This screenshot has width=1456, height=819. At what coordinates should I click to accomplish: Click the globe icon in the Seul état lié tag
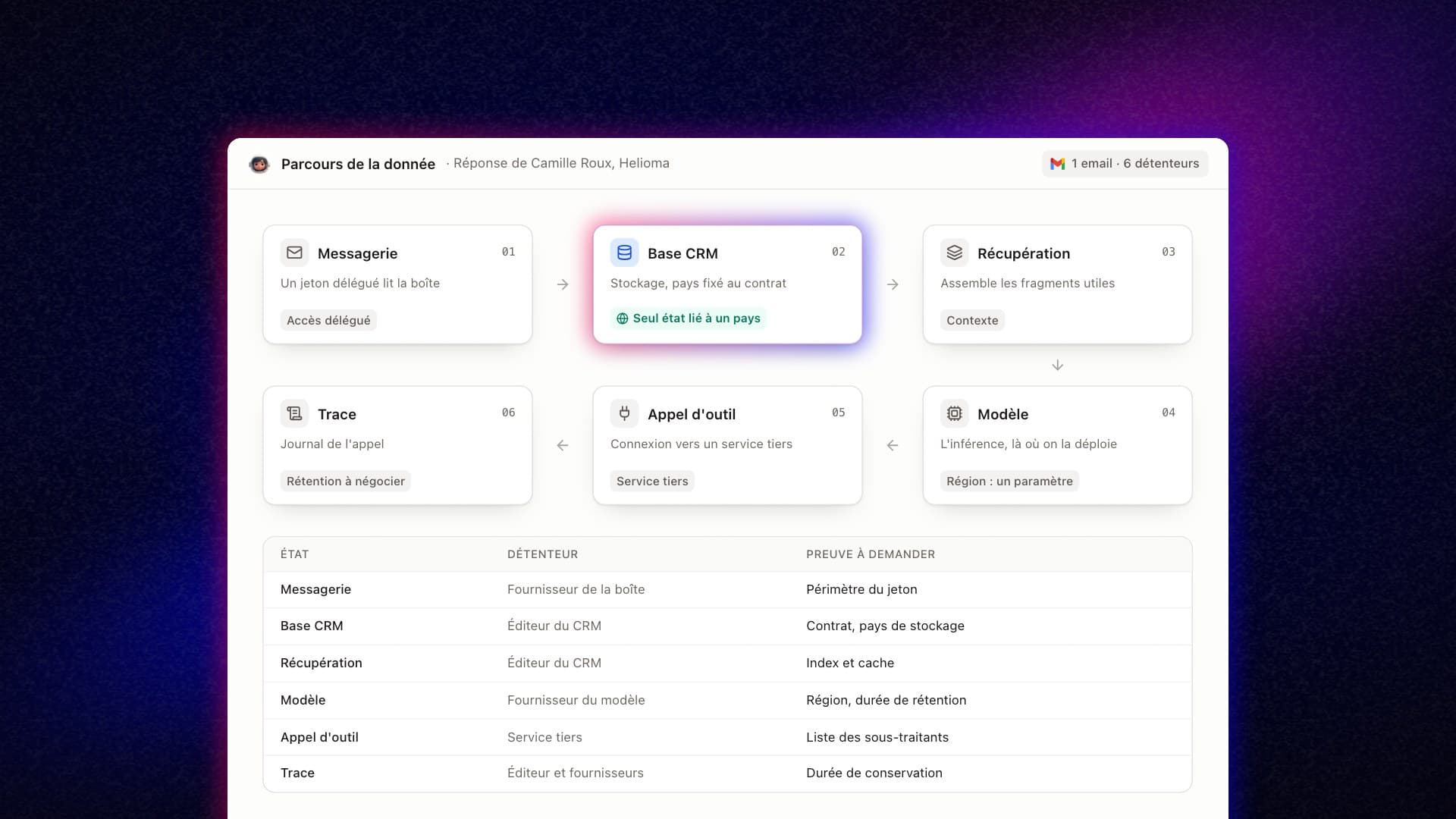(622, 318)
